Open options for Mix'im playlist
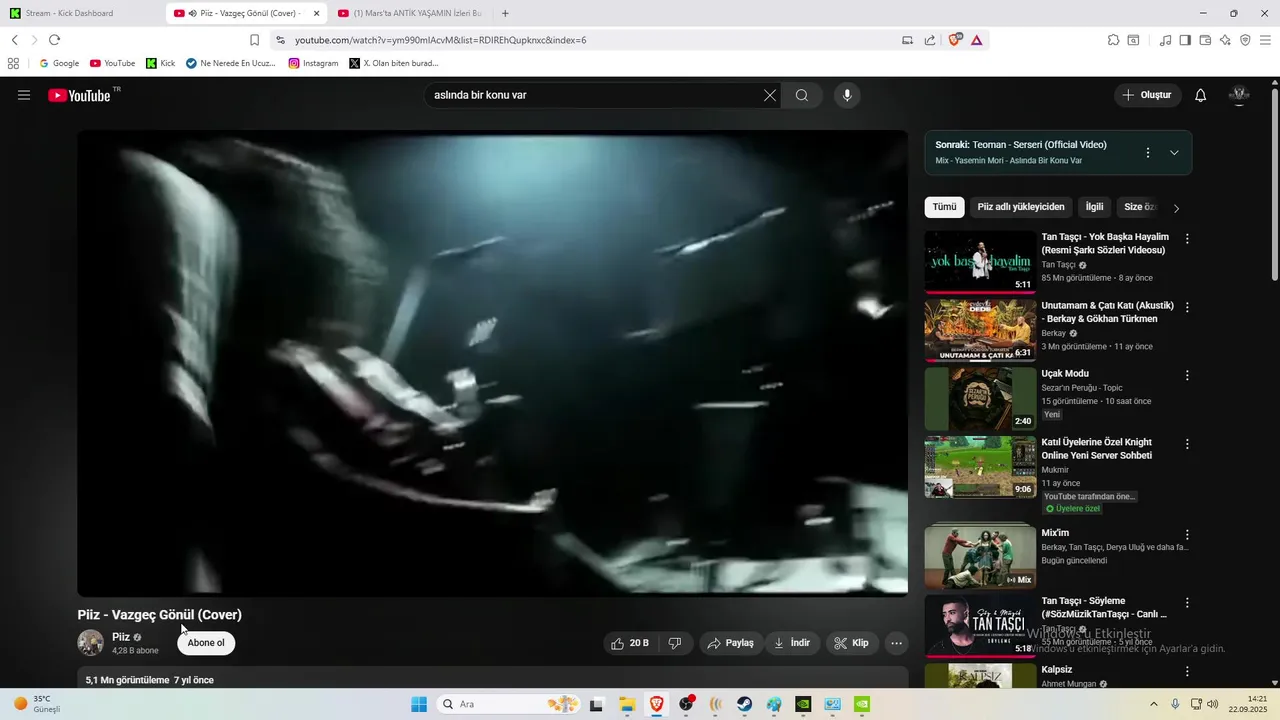Viewport: 1280px width, 720px height. pos(1187,534)
